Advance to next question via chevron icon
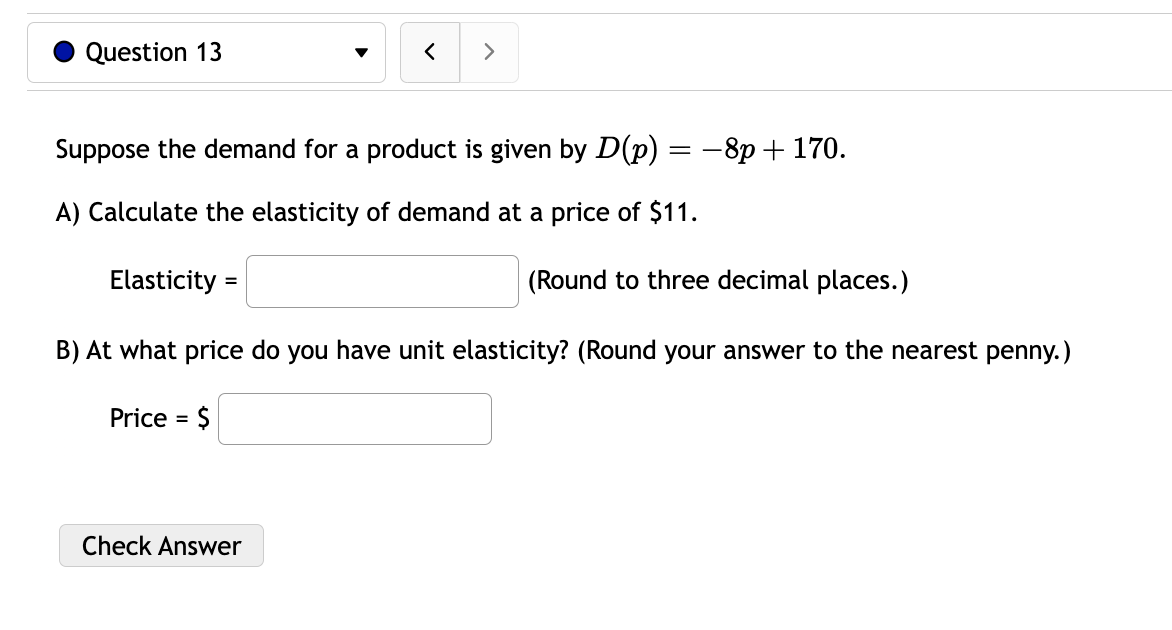This screenshot has height=630, width=1172. (x=488, y=52)
